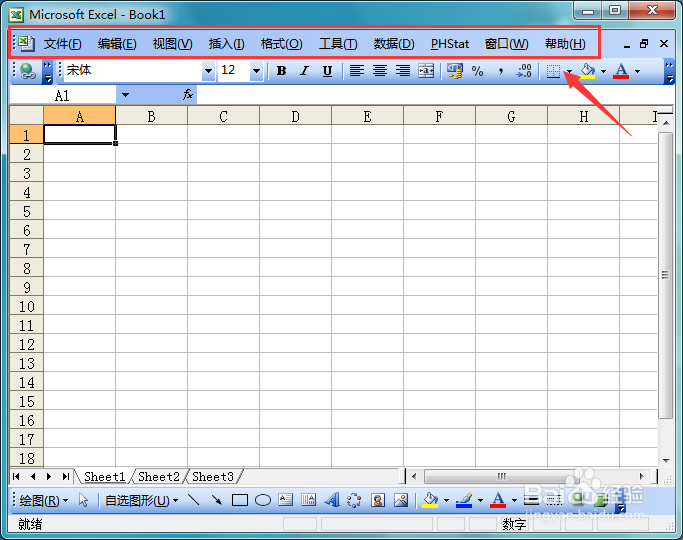Click the decimal places icon
Viewport: 683px width, 540px height.
click(x=524, y=71)
